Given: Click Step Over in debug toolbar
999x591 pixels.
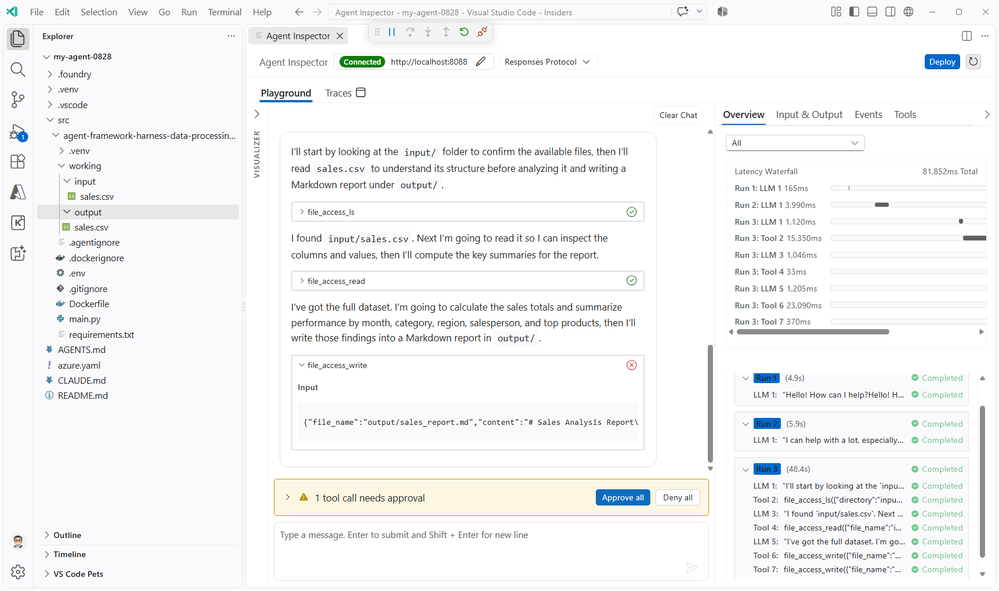Looking at the screenshot, I should [410, 32].
